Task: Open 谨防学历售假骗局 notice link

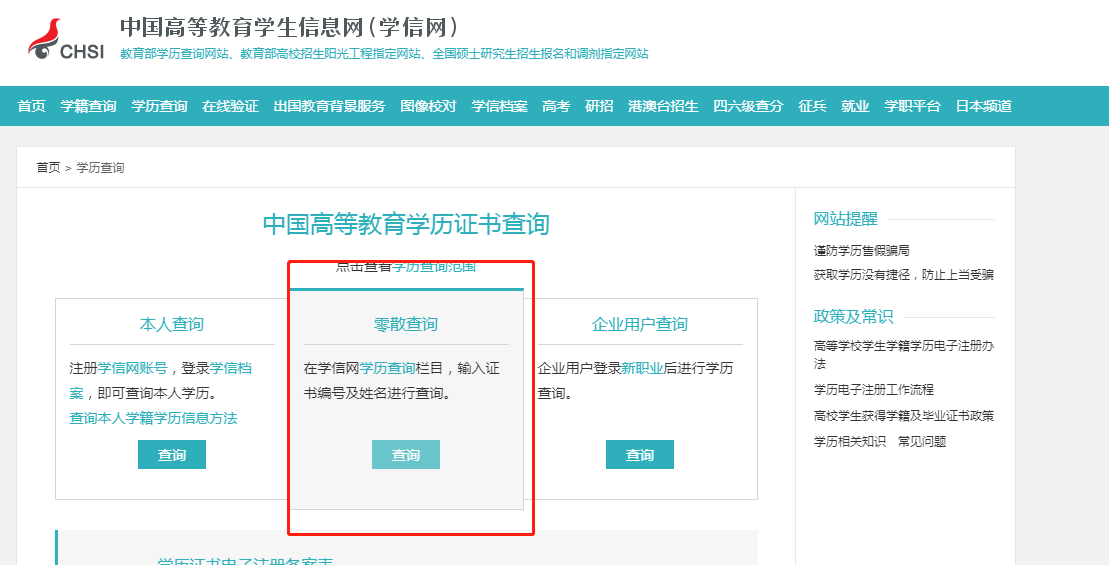Action: pyautogui.click(x=861, y=250)
